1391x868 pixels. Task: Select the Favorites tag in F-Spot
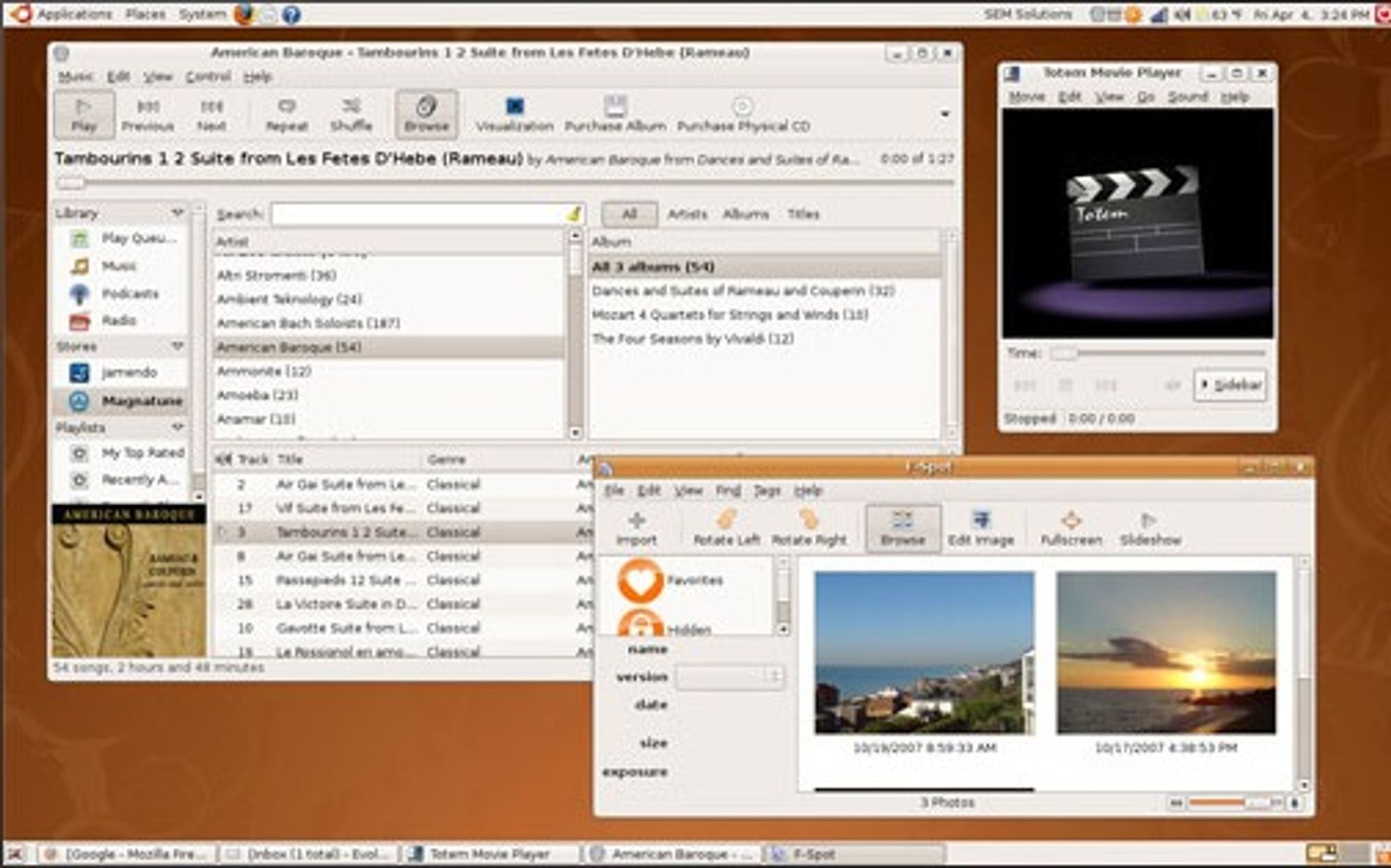(x=670, y=580)
